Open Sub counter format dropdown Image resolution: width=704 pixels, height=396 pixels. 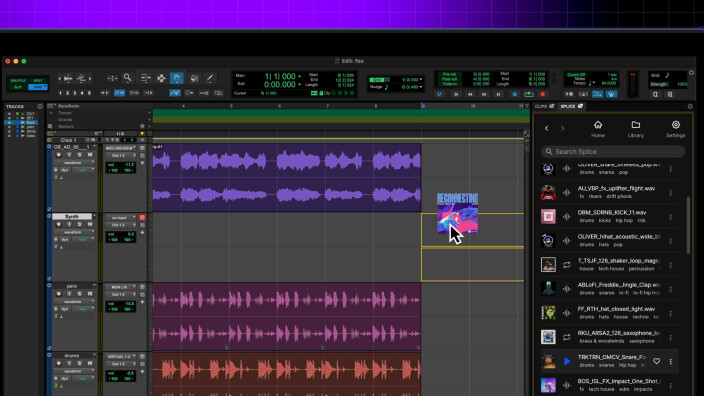(299, 84)
